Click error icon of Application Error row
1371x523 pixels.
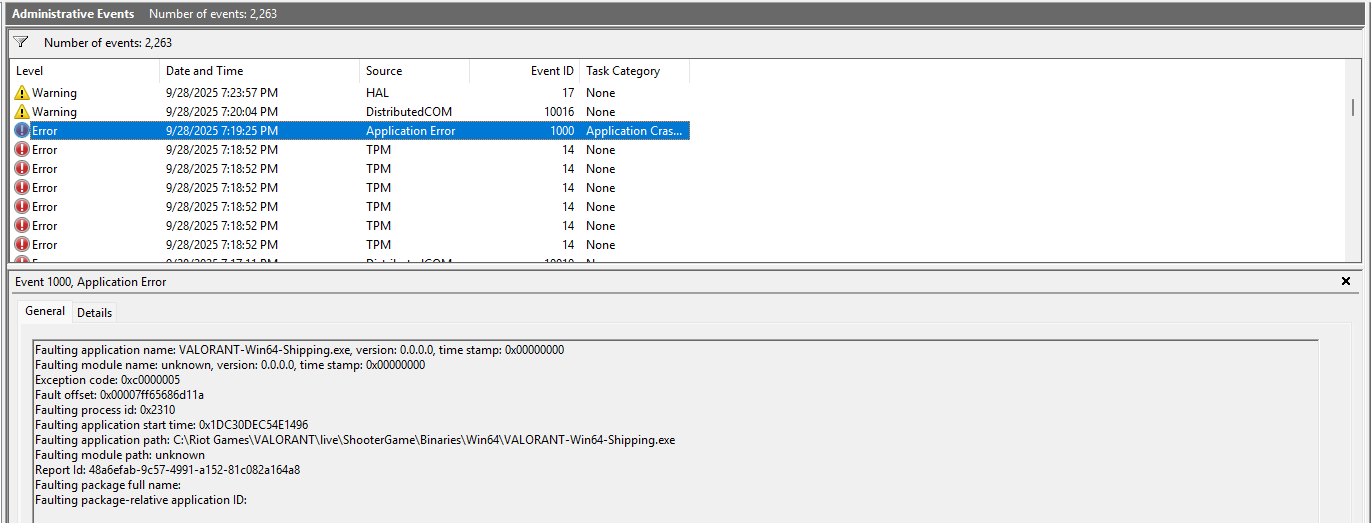click(22, 131)
